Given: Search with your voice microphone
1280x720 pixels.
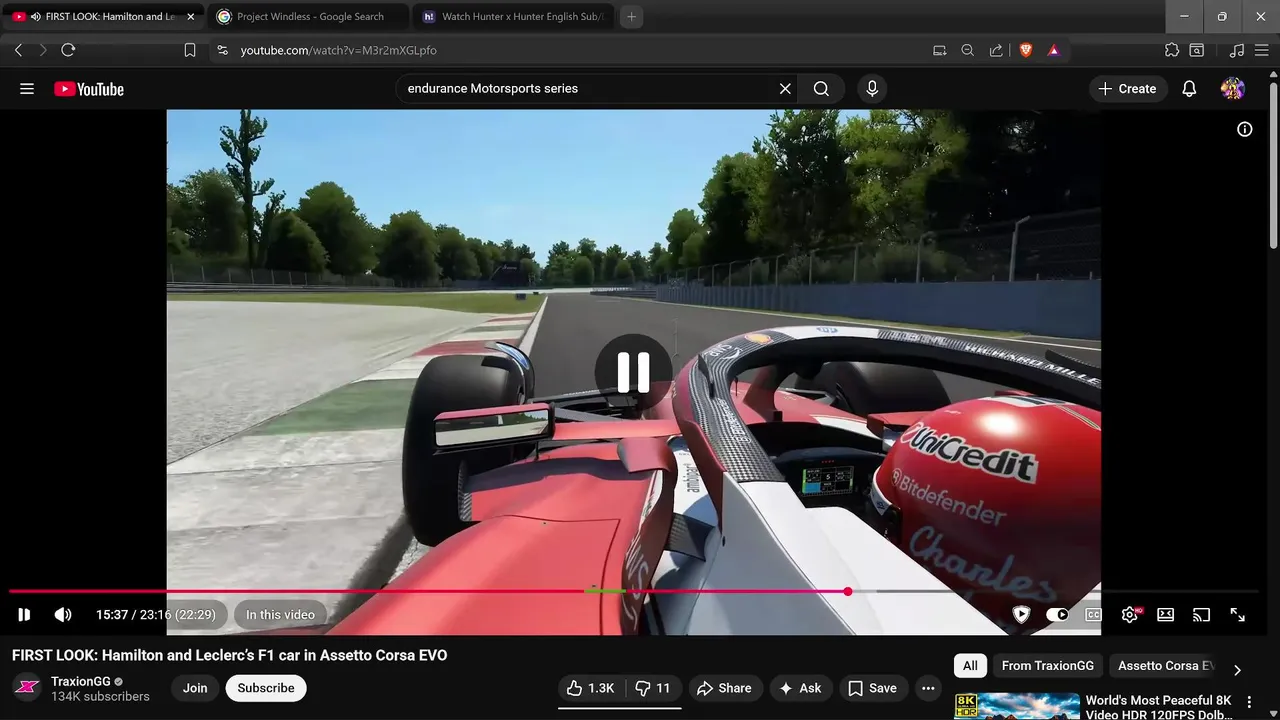Looking at the screenshot, I should [x=872, y=89].
